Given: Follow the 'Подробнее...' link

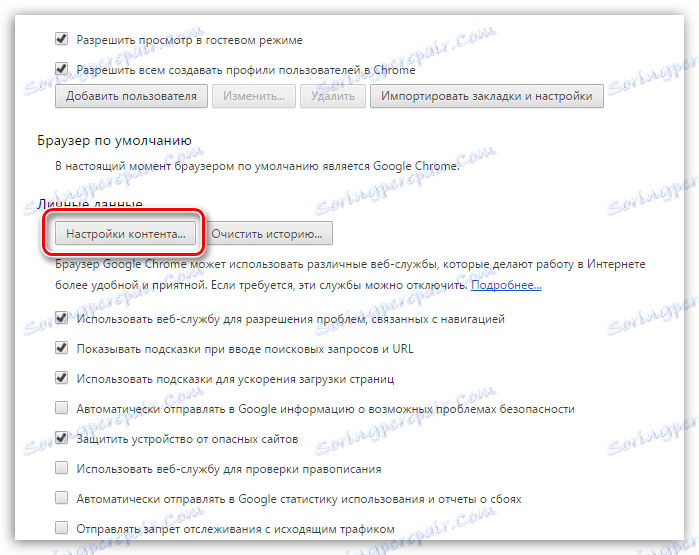Looking at the screenshot, I should [x=506, y=285].
